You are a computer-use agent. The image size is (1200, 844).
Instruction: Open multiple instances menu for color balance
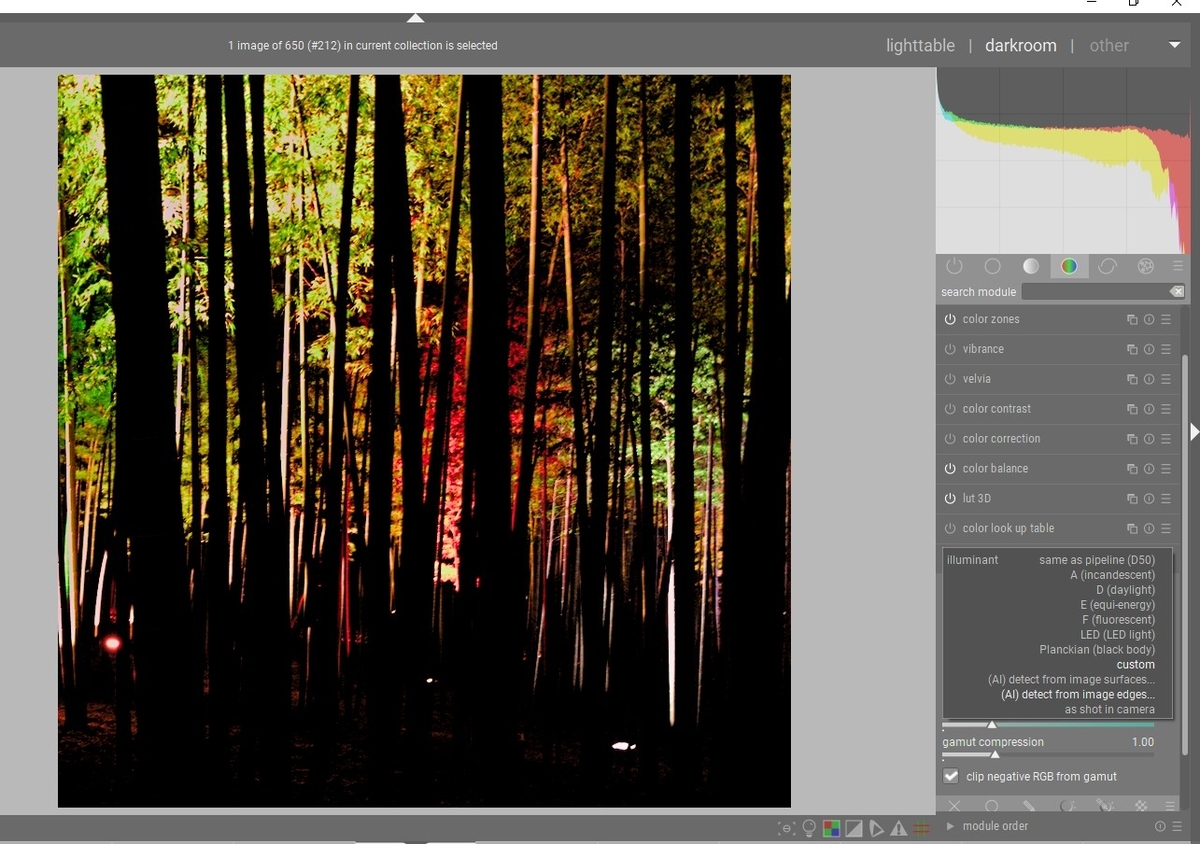[x=1132, y=469]
